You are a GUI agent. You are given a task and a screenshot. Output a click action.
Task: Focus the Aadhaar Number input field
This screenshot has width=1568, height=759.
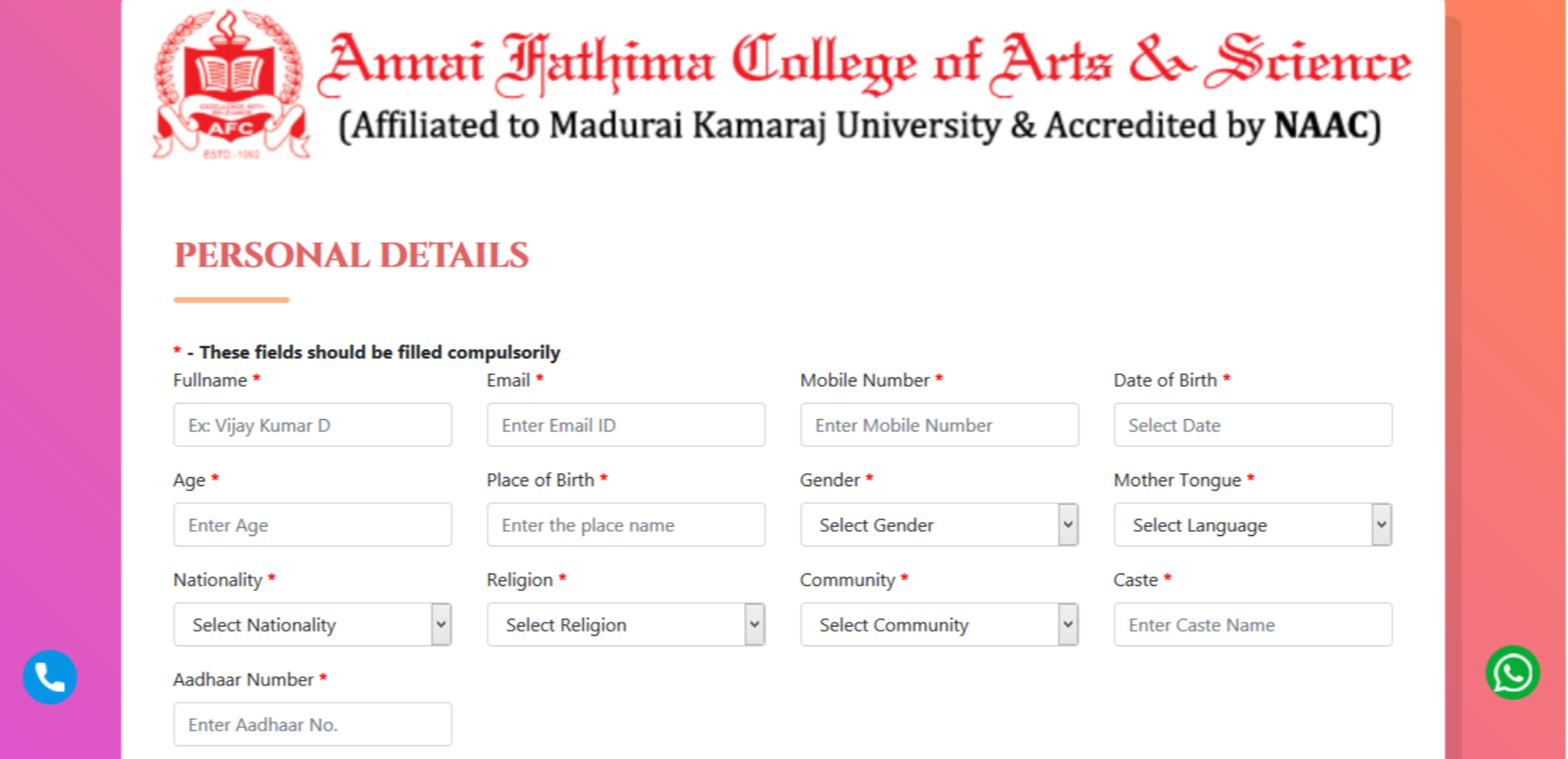(312, 724)
